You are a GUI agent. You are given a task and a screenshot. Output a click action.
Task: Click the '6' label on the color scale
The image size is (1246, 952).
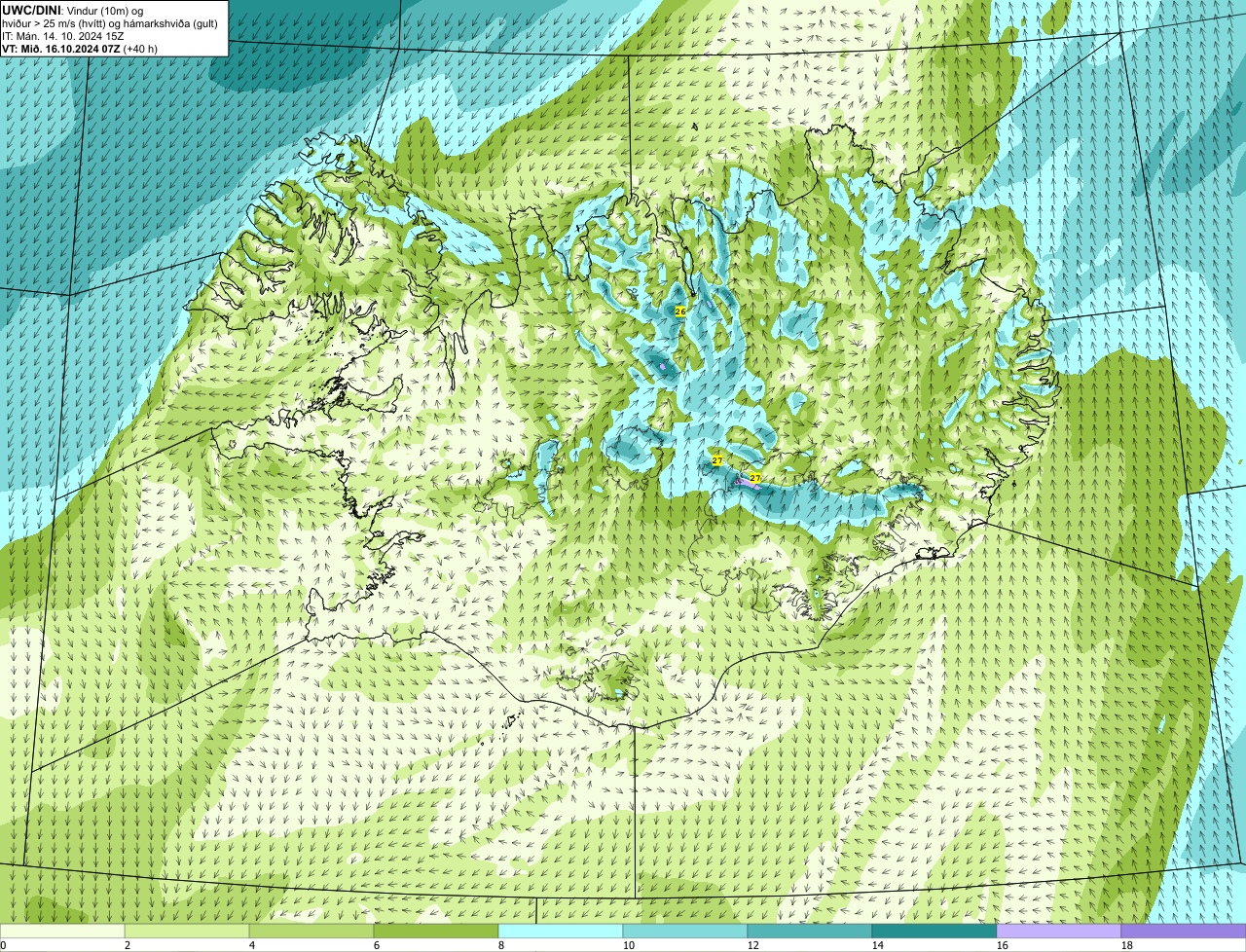coord(377,945)
